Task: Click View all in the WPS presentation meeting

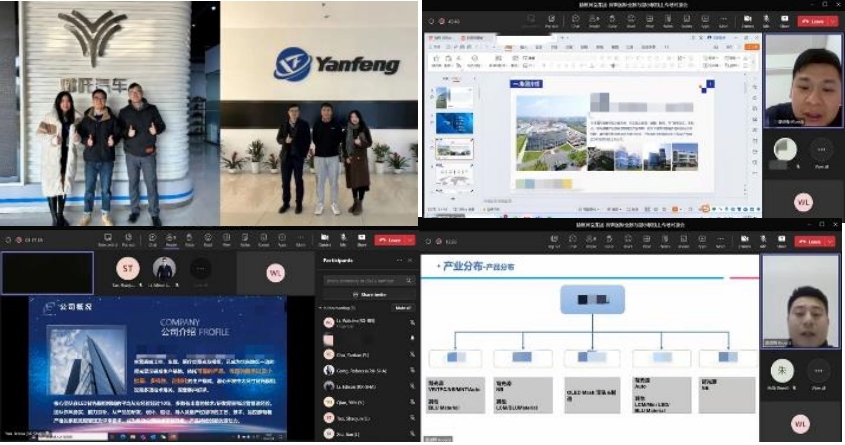Action: coord(821,154)
